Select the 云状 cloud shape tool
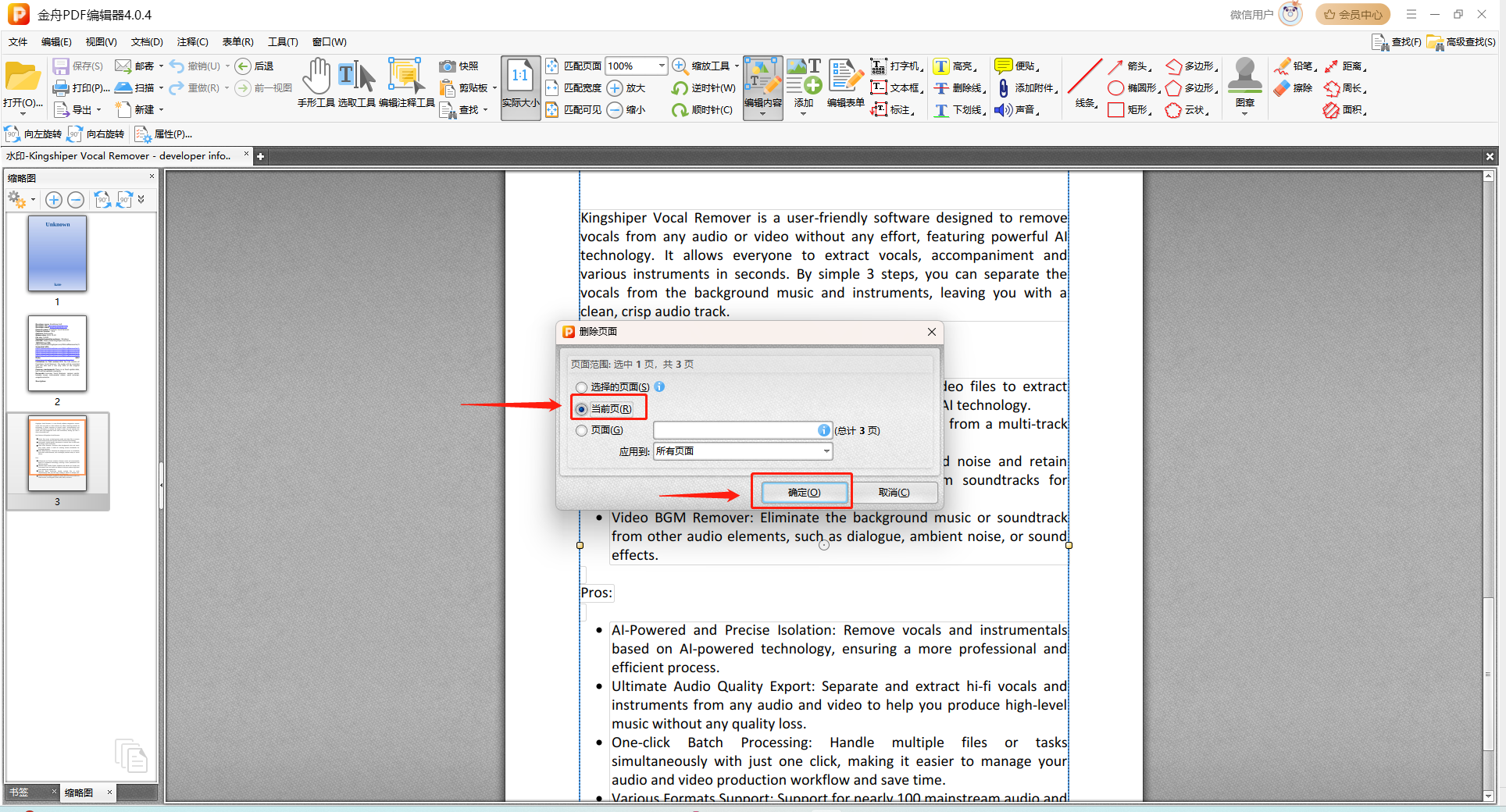This screenshot has width=1506, height=812. point(1187,110)
